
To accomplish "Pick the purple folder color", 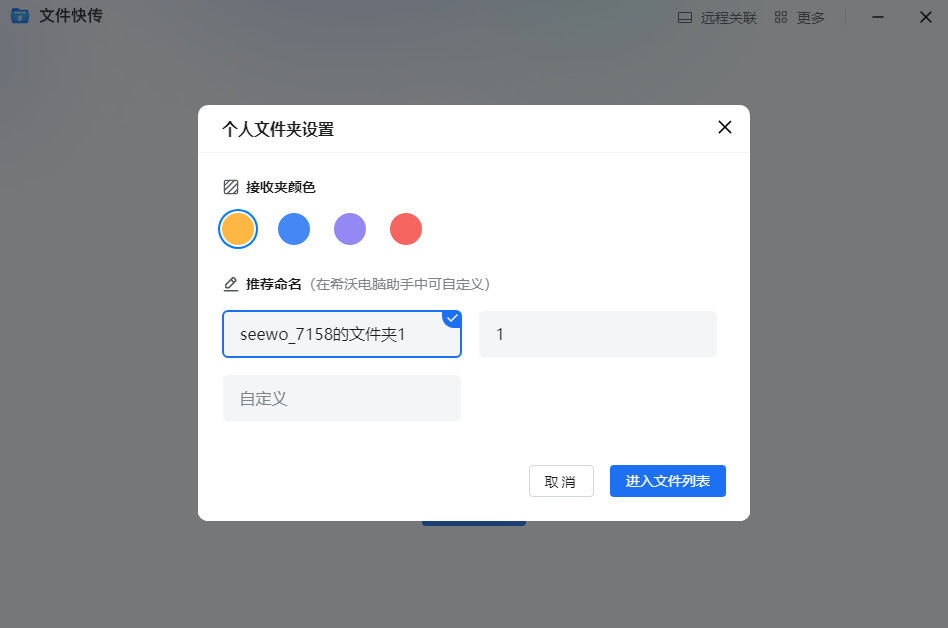I will (x=350, y=229).
